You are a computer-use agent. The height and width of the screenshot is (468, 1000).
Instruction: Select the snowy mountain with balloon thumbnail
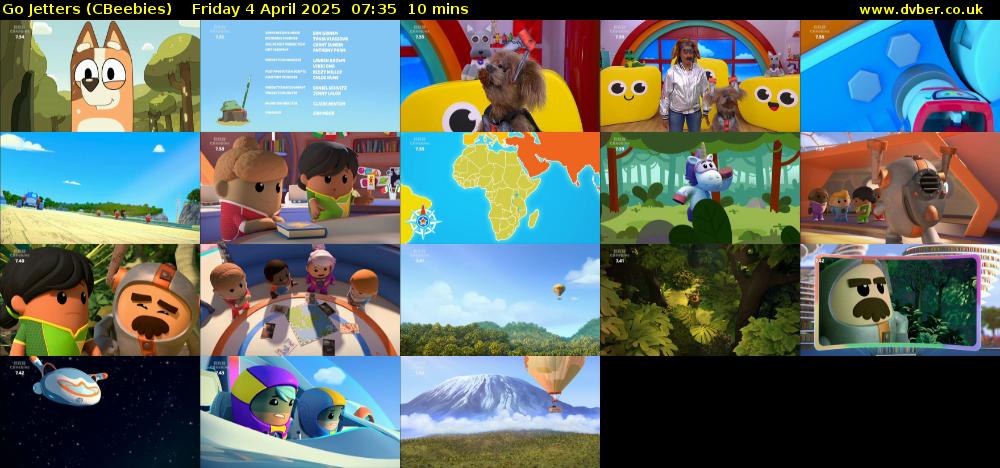(500, 412)
